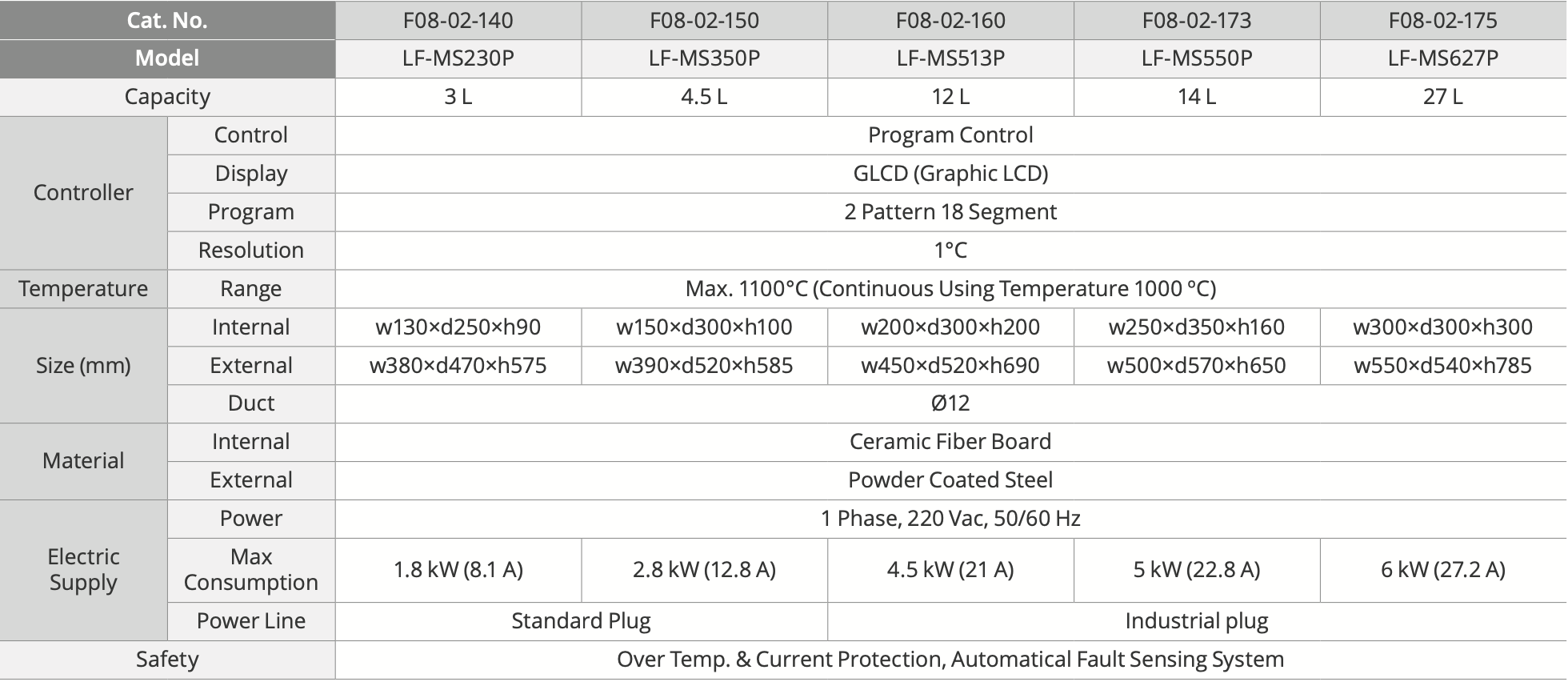This screenshot has height=682, width=1568.
Task: Select catalog number F08-02-175
Action: [1443, 20]
